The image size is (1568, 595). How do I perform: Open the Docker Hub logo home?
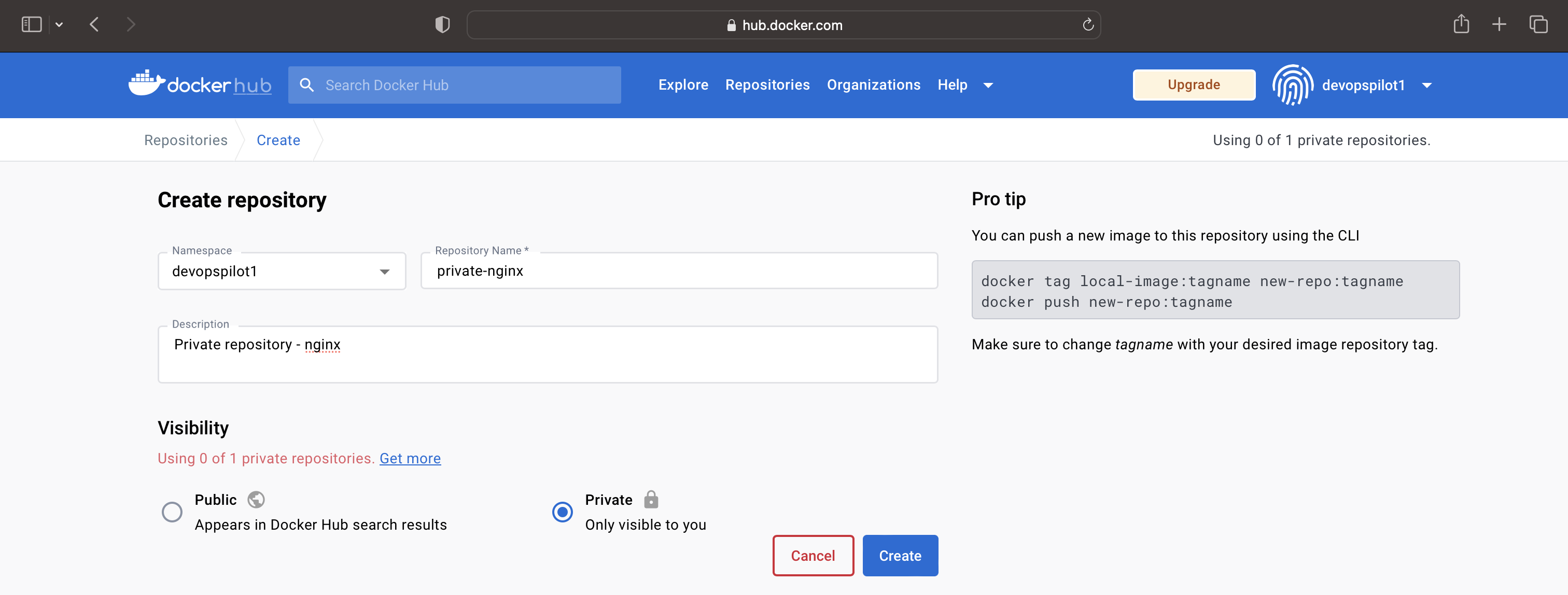pyautogui.click(x=200, y=84)
